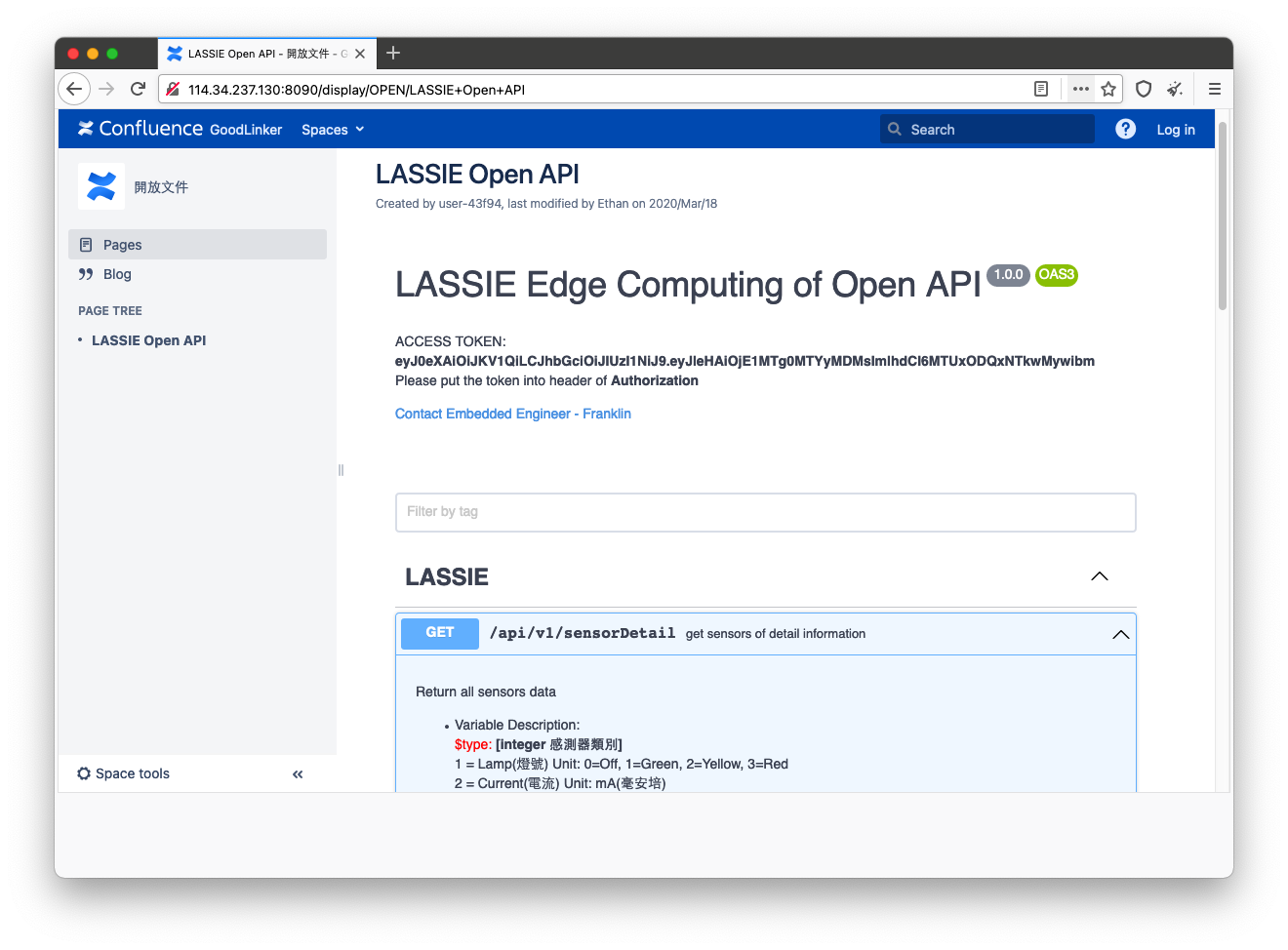
Task: Open the shield protection icon
Action: [1144, 89]
